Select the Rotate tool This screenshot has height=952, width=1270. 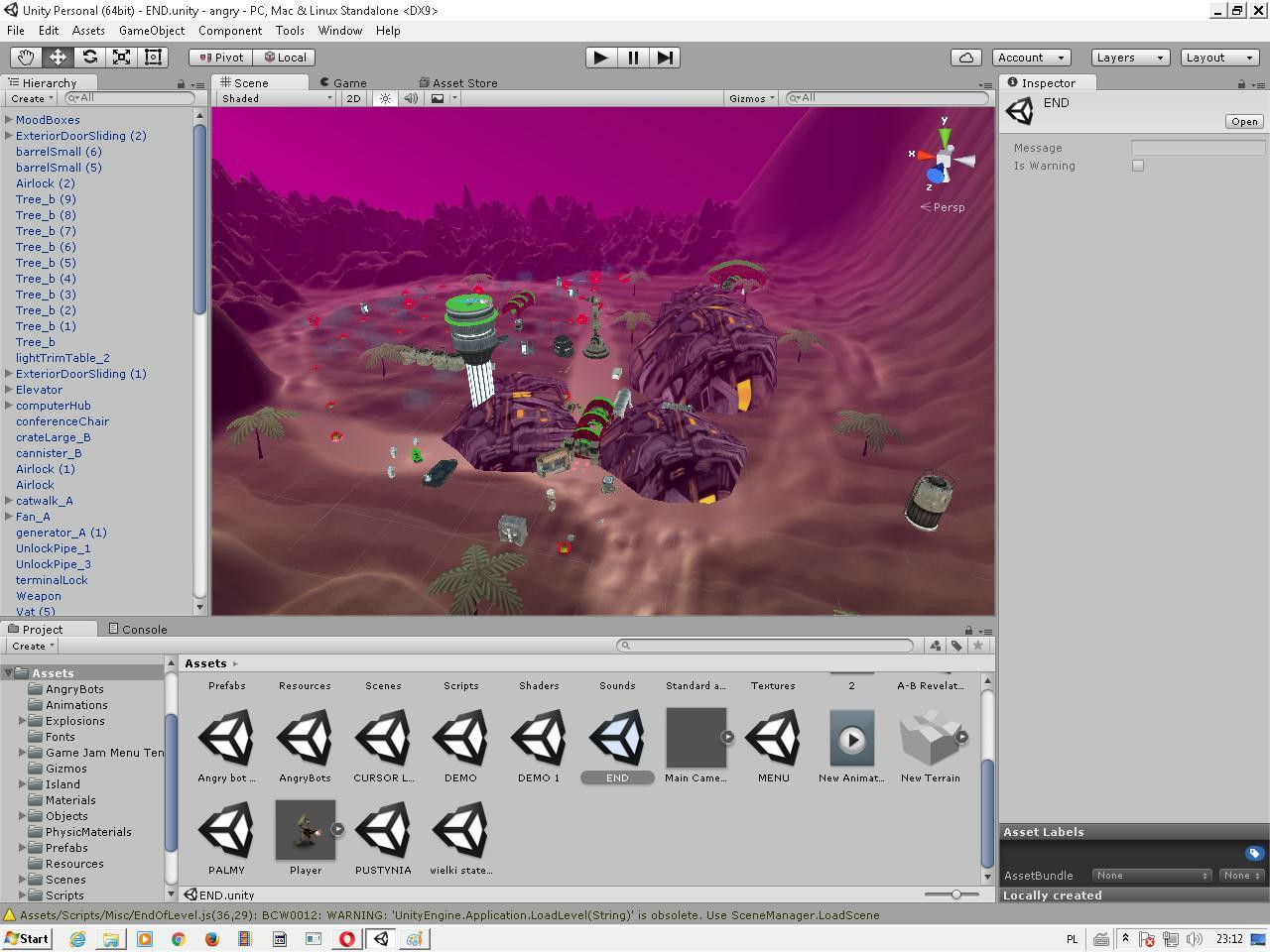[x=89, y=58]
